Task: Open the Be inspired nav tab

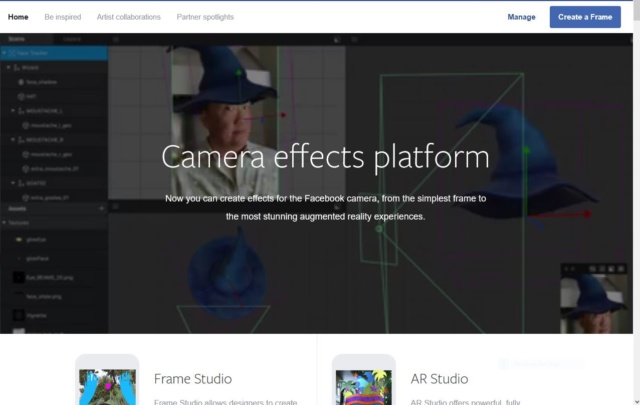Action: point(63,17)
